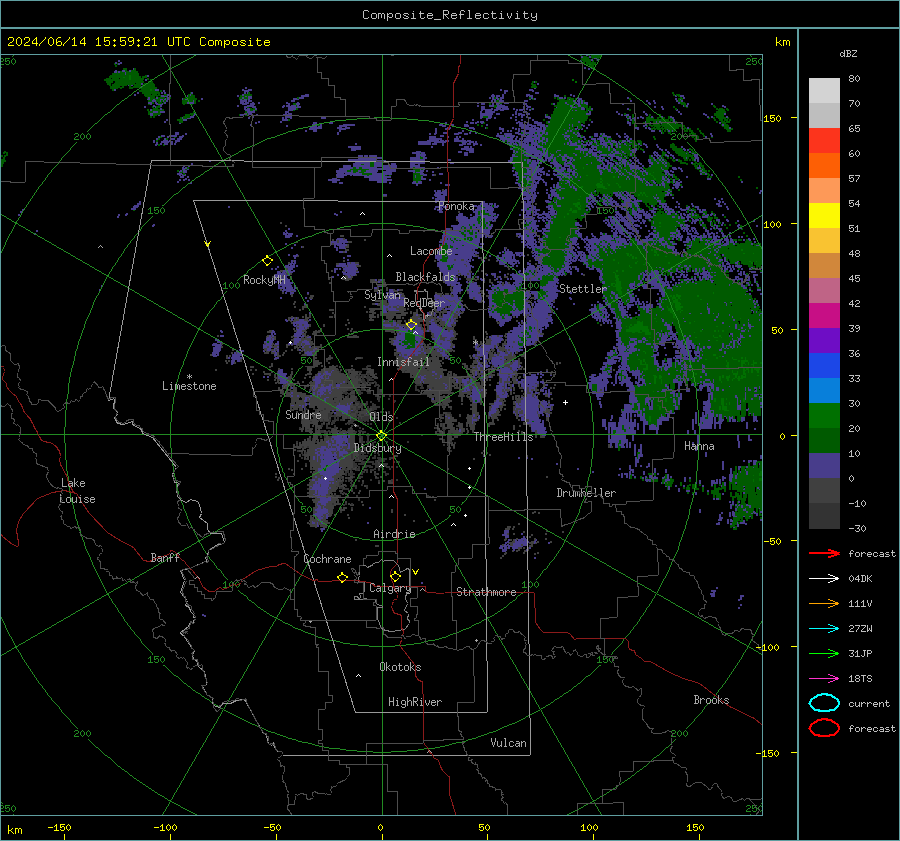This screenshot has height=841, width=900.
Task: Select the bright green 20-30 dBZ color band
Action: point(824,416)
